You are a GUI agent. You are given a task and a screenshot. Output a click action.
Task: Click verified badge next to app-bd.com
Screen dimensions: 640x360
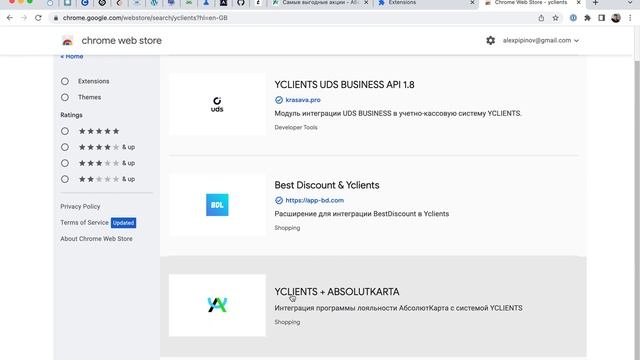[279, 200]
